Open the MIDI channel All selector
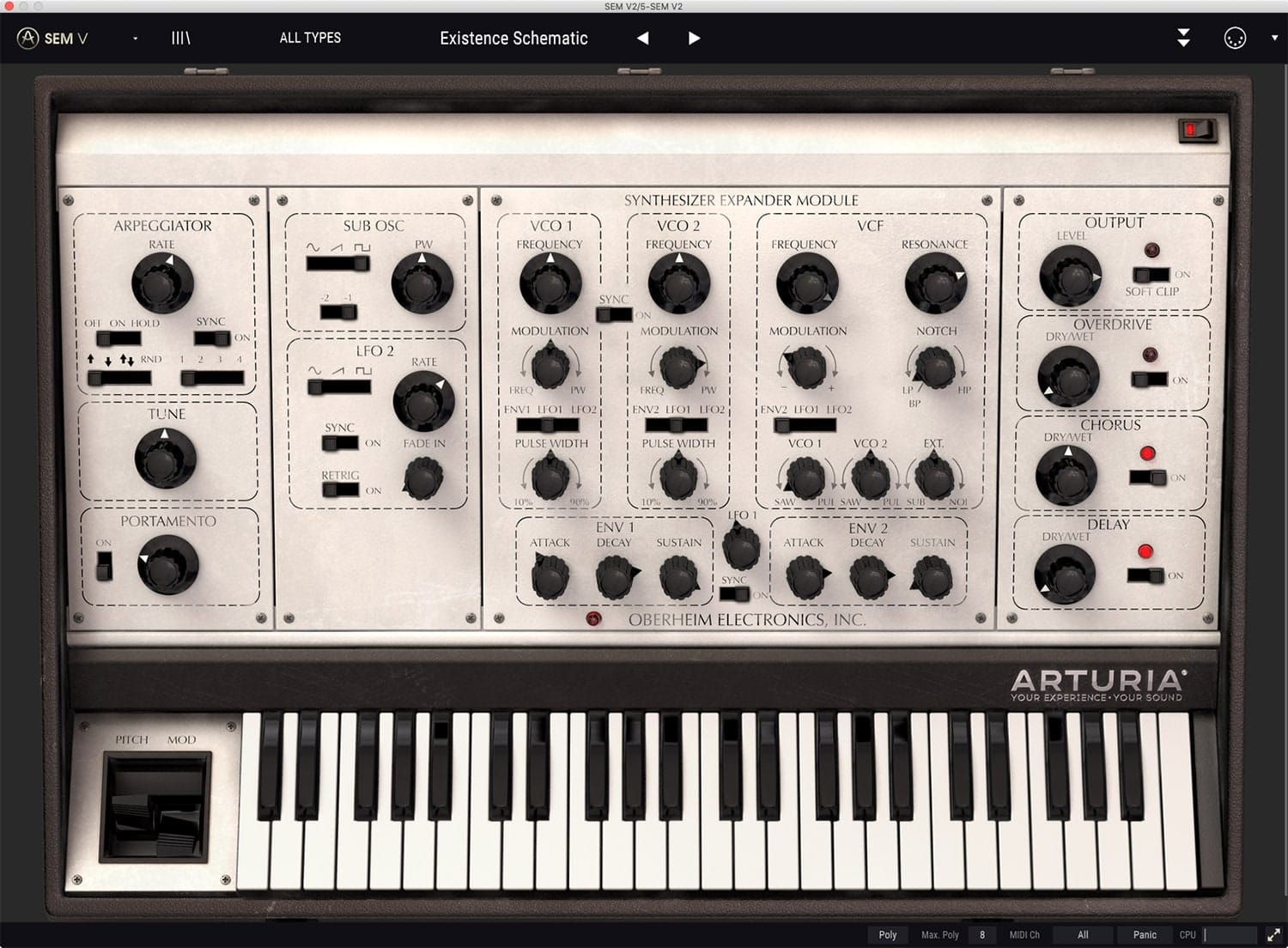 1083,935
